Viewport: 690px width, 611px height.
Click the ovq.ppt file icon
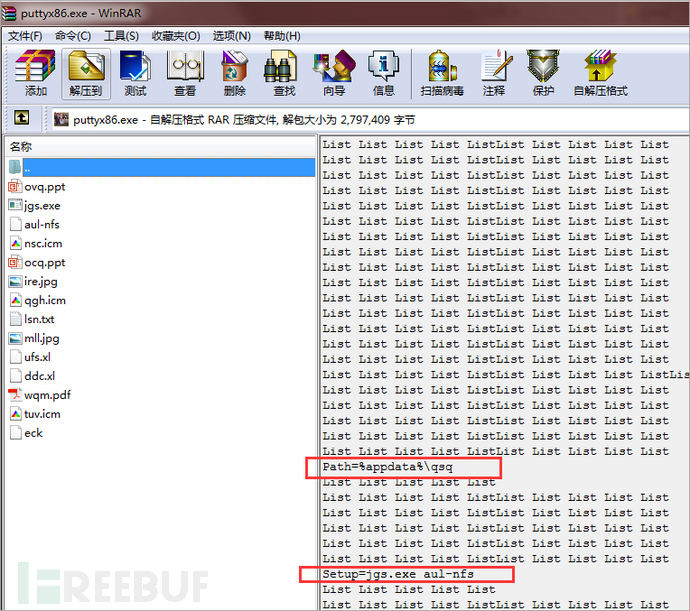[x=15, y=187]
